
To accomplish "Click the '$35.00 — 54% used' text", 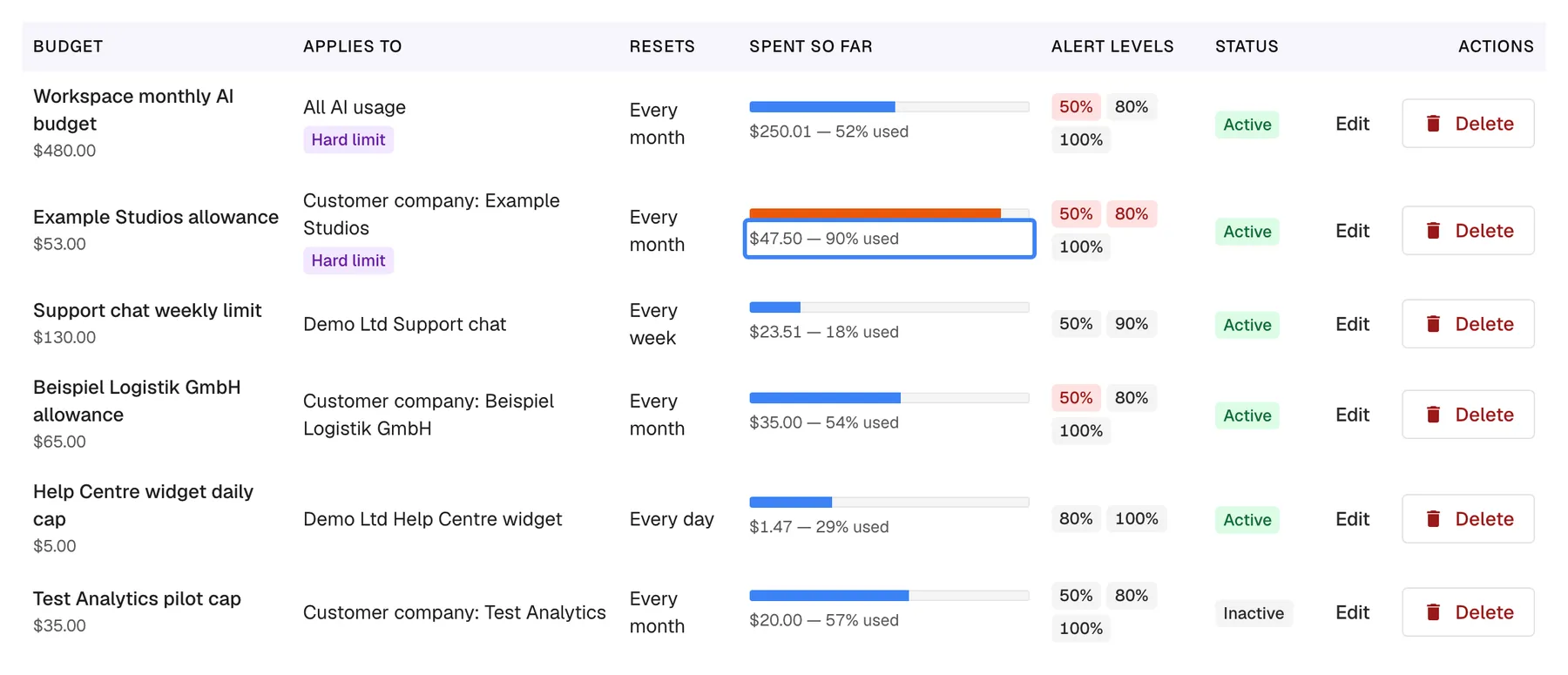I will click(824, 422).
